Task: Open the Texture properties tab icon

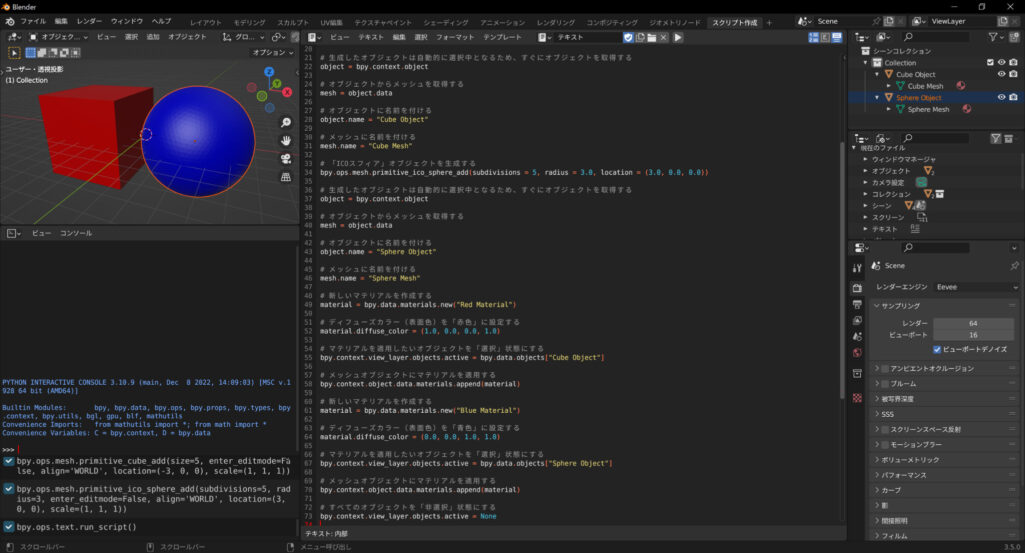Action: pyautogui.click(x=857, y=398)
